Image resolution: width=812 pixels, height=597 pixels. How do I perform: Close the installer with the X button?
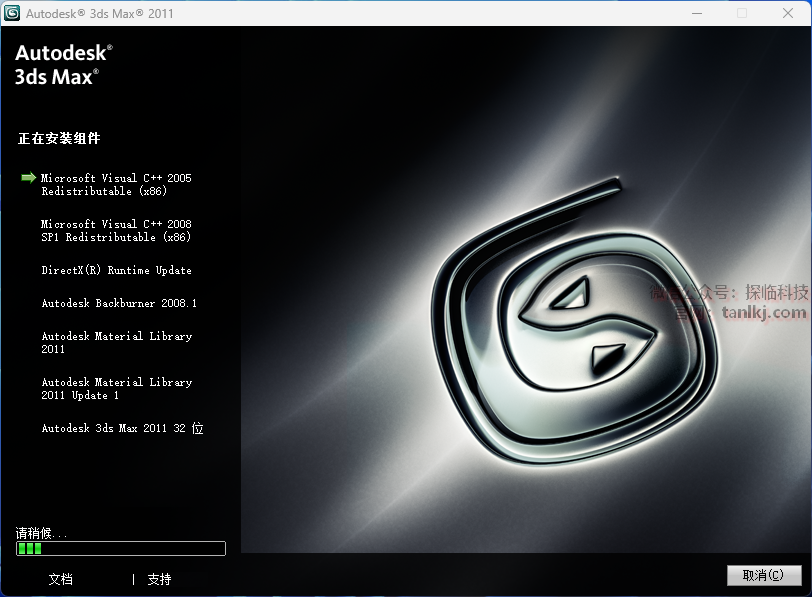click(787, 13)
